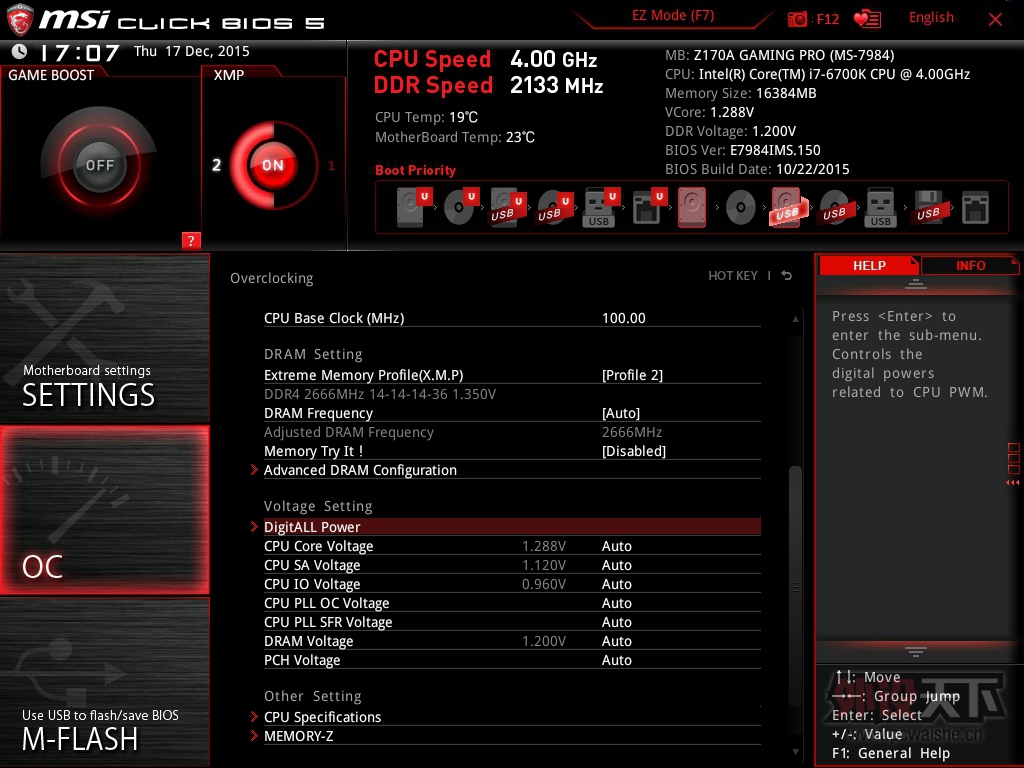Edit the CPU Base Clock 100.00 field
Image resolution: width=1024 pixels, height=768 pixels.
(x=624, y=317)
